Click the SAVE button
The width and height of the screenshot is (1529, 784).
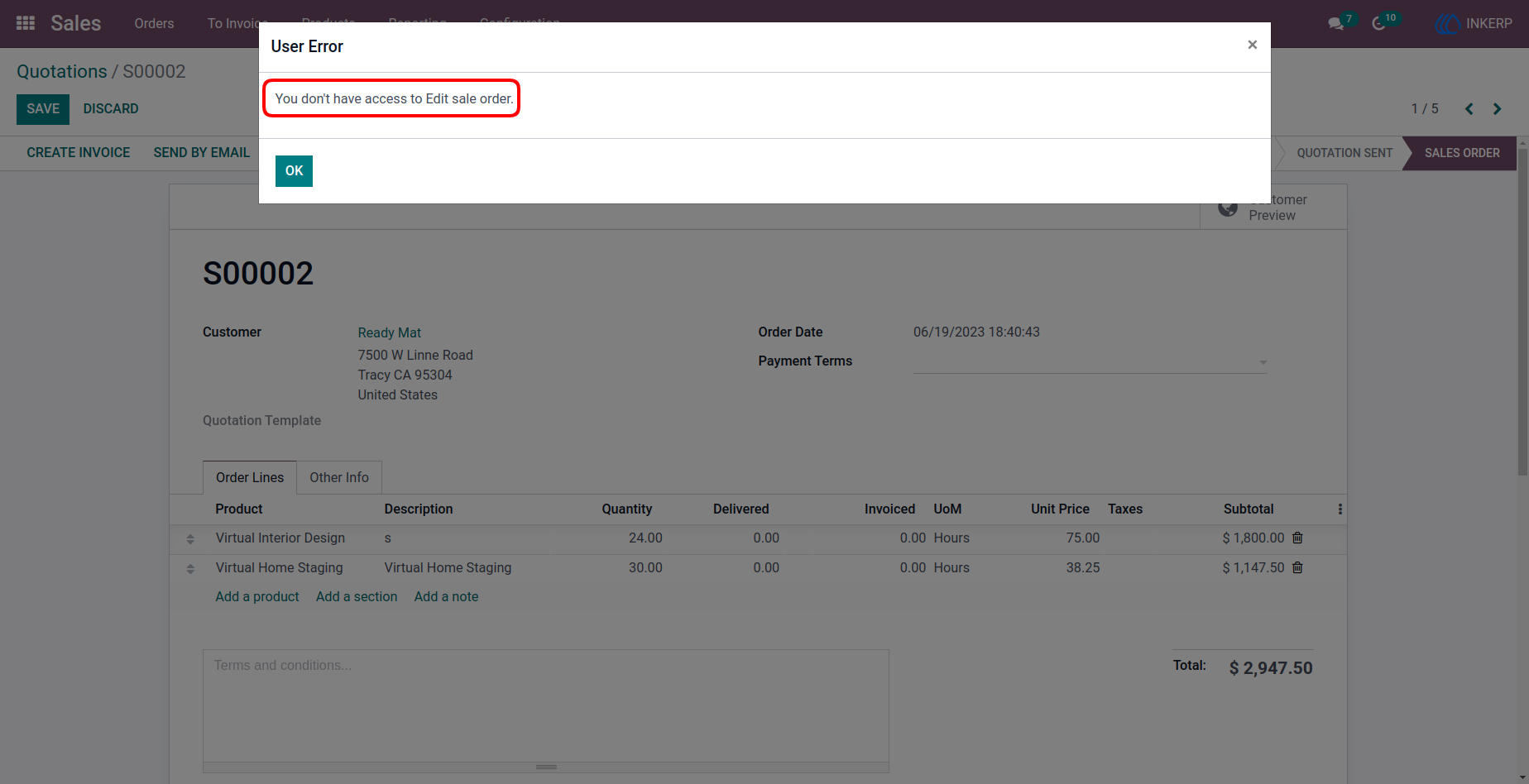pos(43,109)
